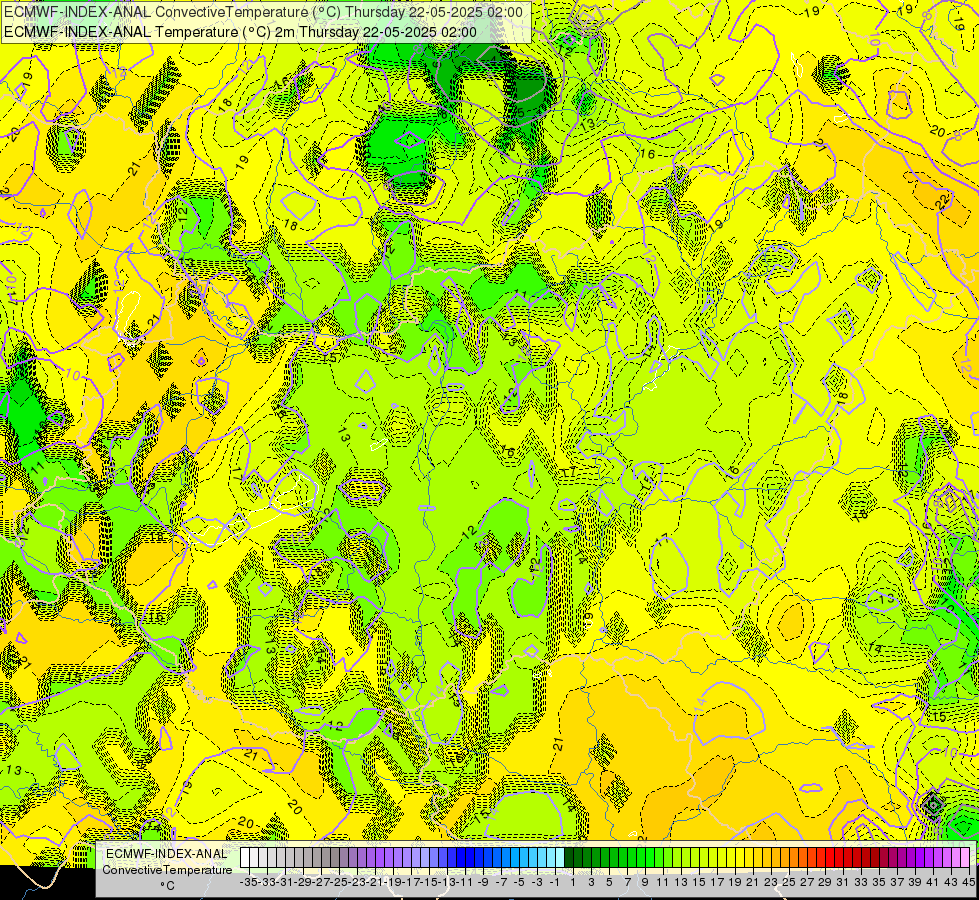Click the '45' value under the color scale

[968, 882]
